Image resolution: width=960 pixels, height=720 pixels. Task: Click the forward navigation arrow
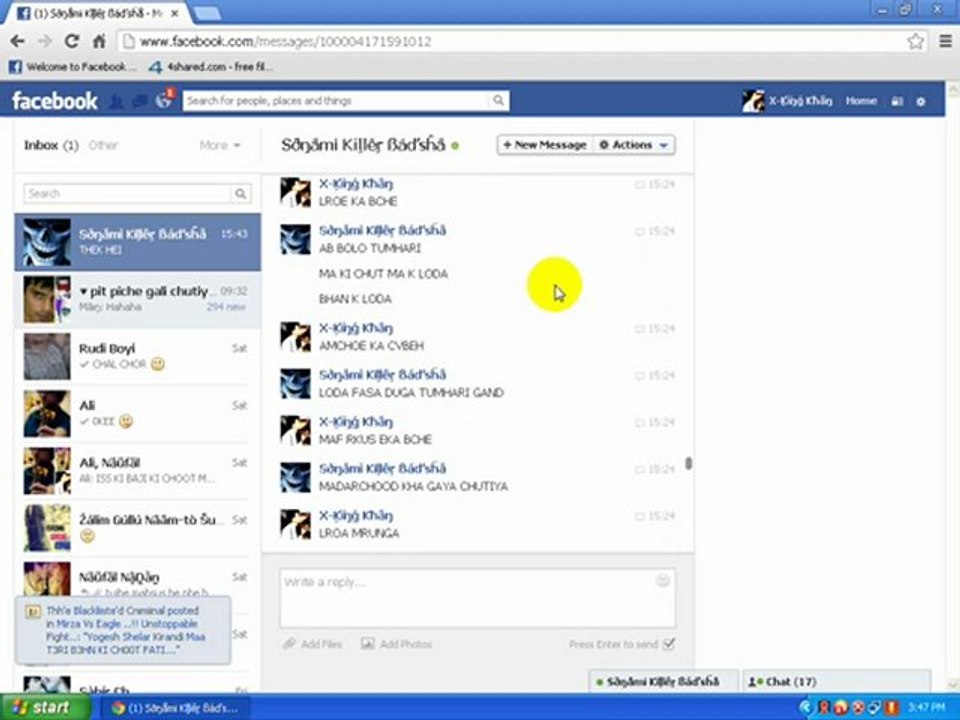coord(44,42)
